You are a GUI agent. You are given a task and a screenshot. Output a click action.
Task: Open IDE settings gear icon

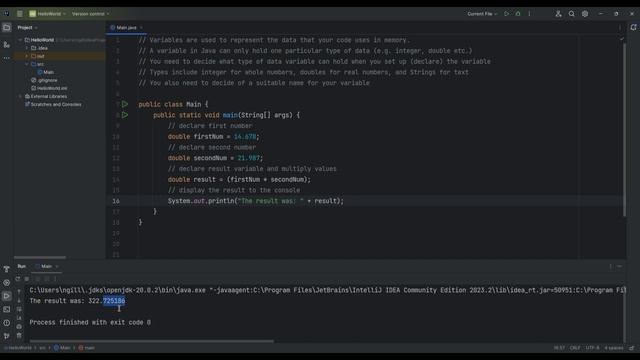[585, 14]
